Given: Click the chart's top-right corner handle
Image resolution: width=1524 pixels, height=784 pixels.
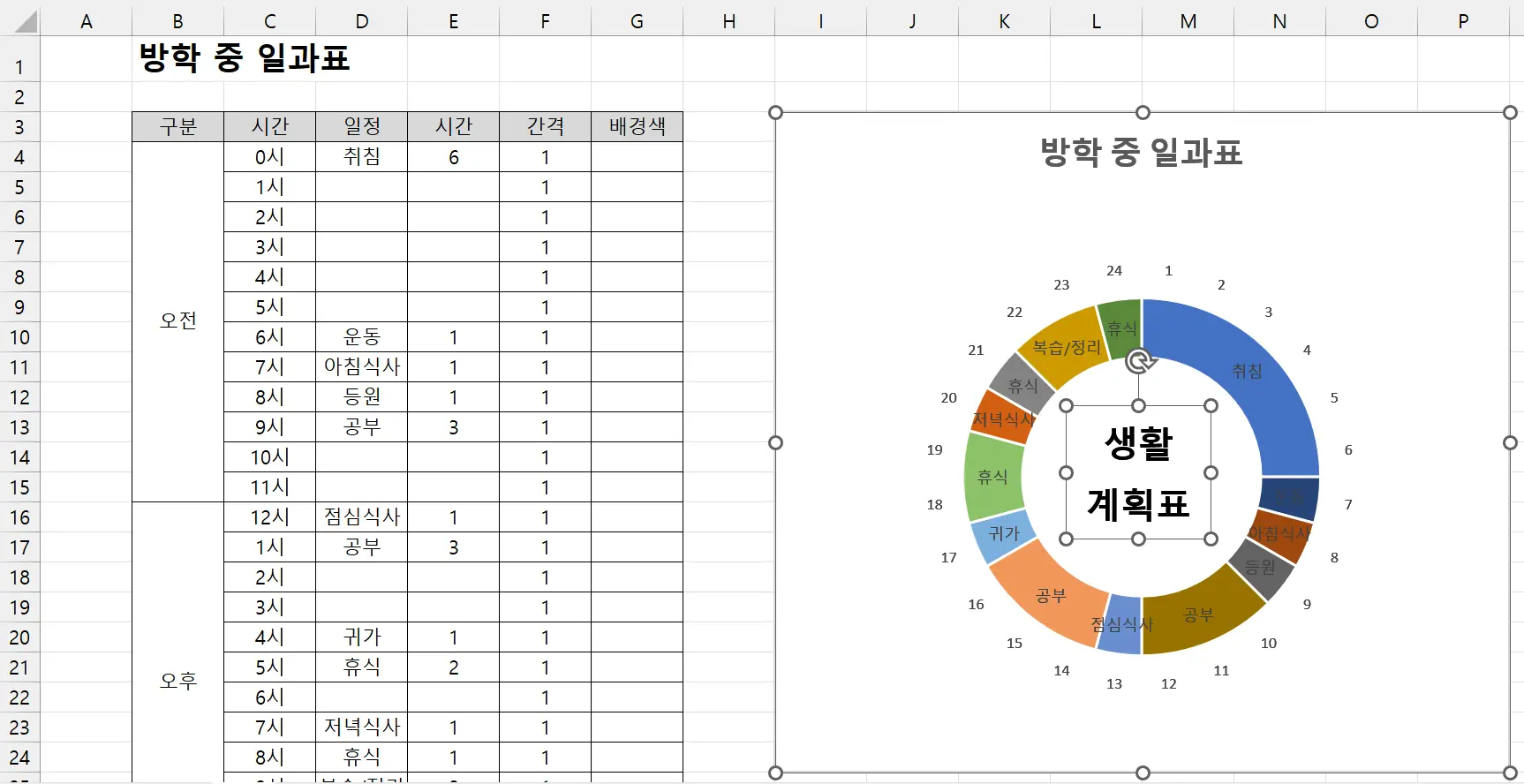Looking at the screenshot, I should pyautogui.click(x=1510, y=112).
